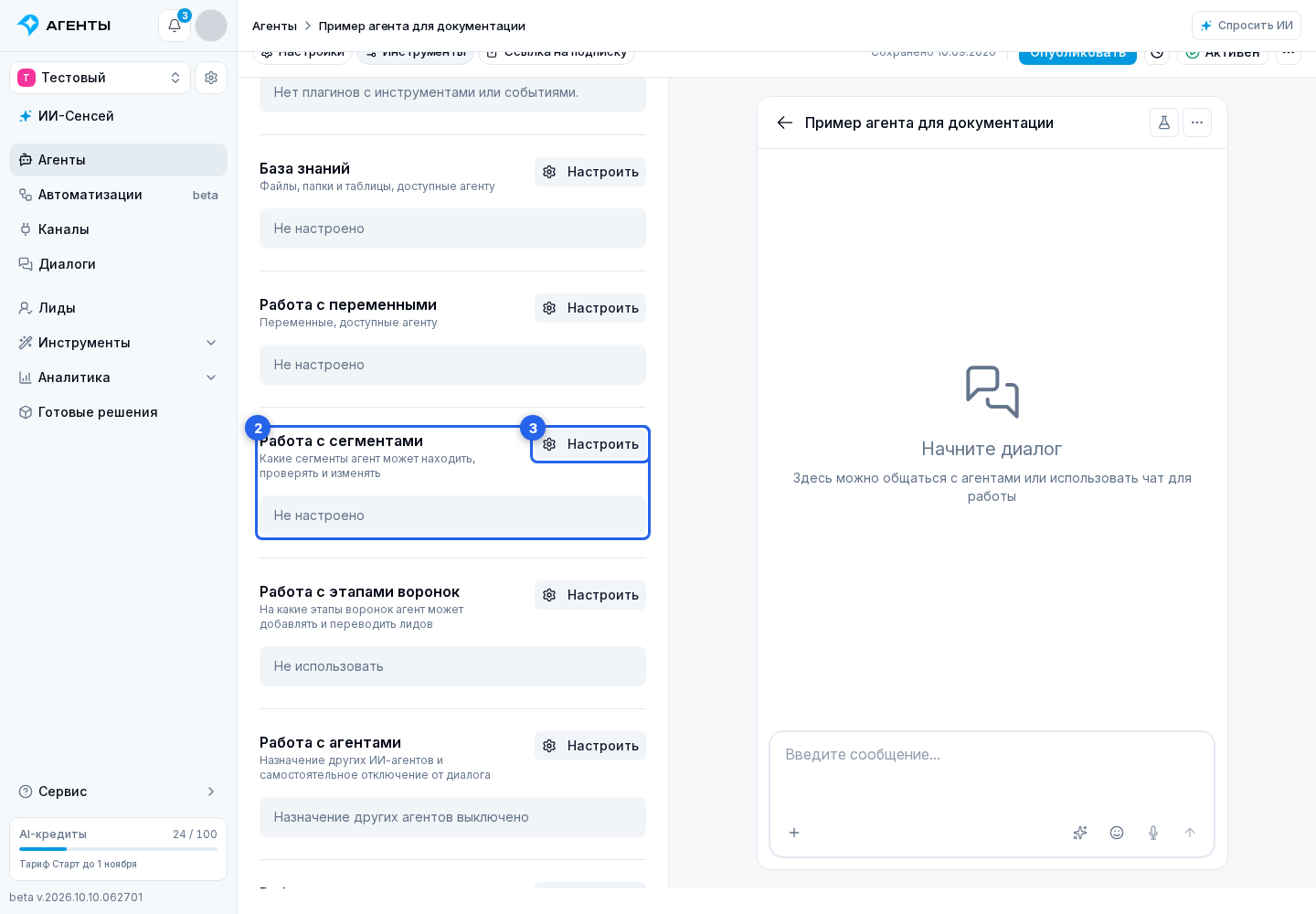Open Автоматизации beta section
Image resolution: width=1316 pixels, height=914 pixels.
(x=118, y=195)
